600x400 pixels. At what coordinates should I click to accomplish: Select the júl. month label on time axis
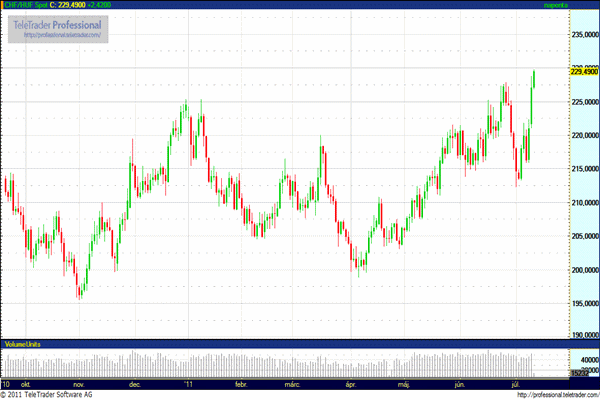[515, 384]
